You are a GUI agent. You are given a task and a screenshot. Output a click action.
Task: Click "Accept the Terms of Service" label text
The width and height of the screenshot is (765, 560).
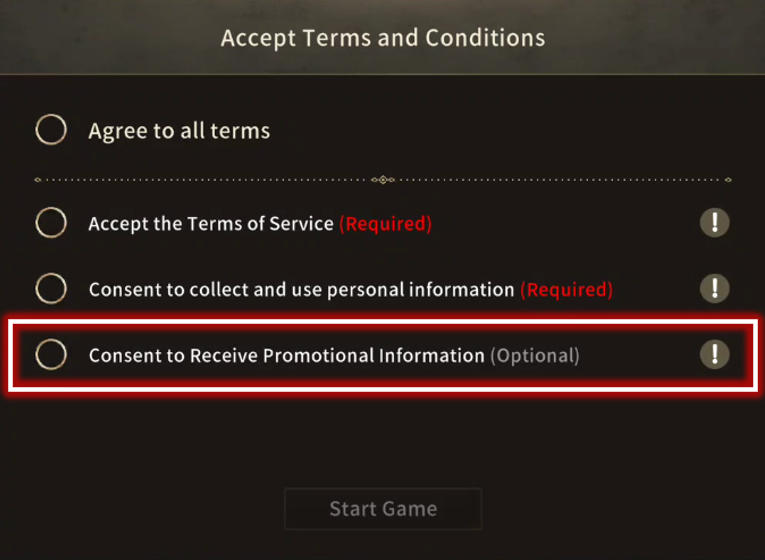[211, 223]
